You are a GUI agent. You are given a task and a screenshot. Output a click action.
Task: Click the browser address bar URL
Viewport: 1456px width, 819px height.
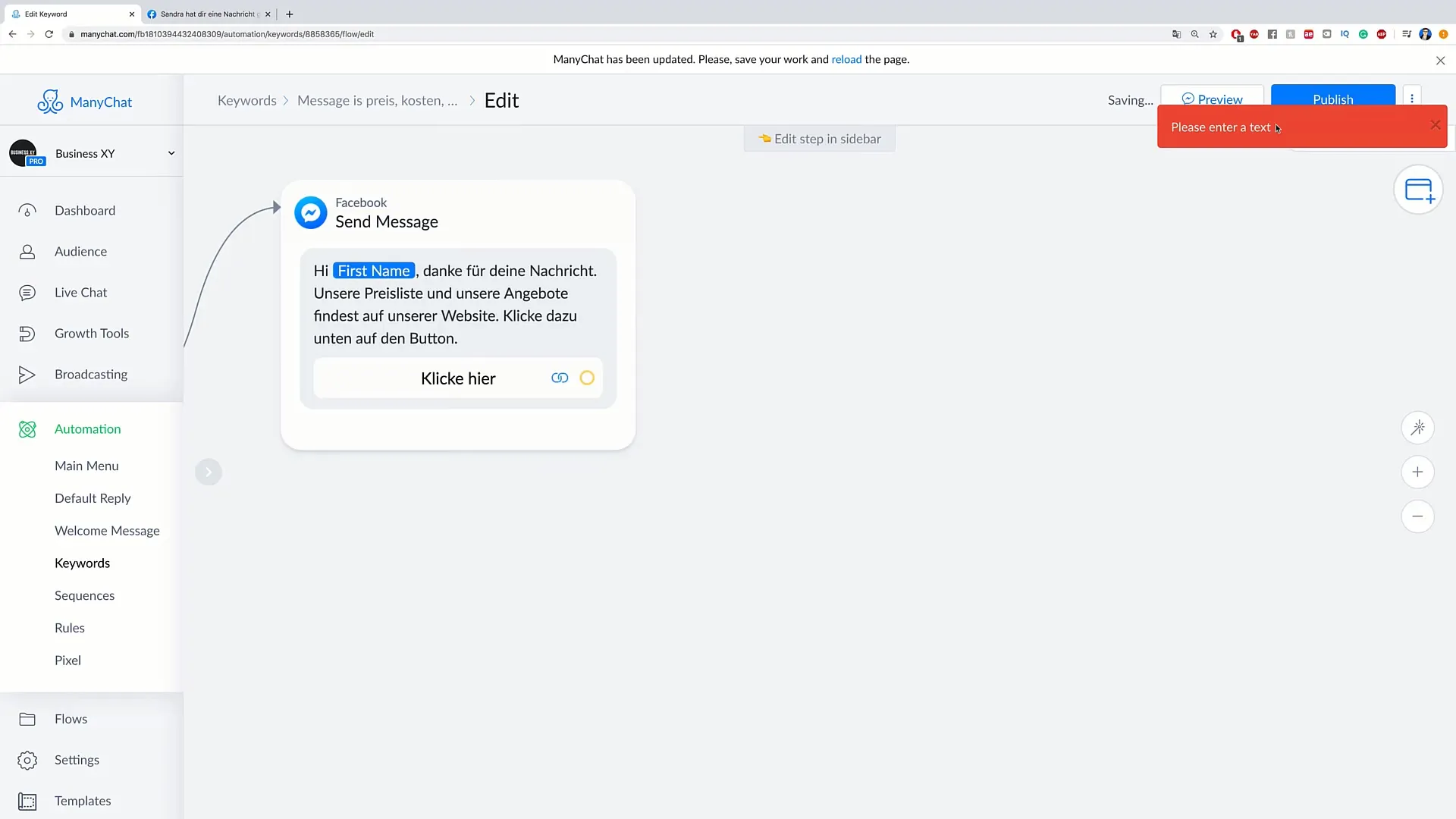tap(227, 34)
